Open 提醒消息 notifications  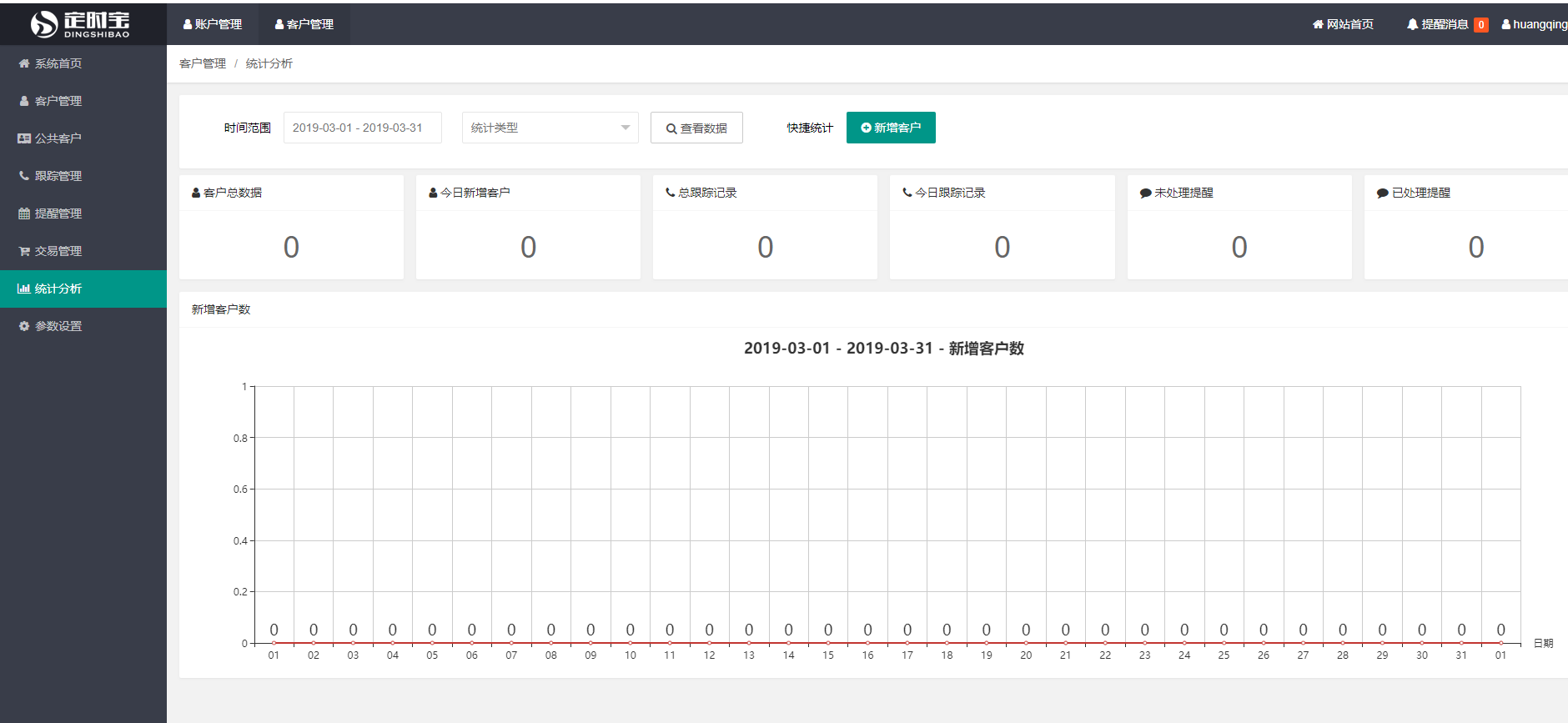click(x=1447, y=24)
